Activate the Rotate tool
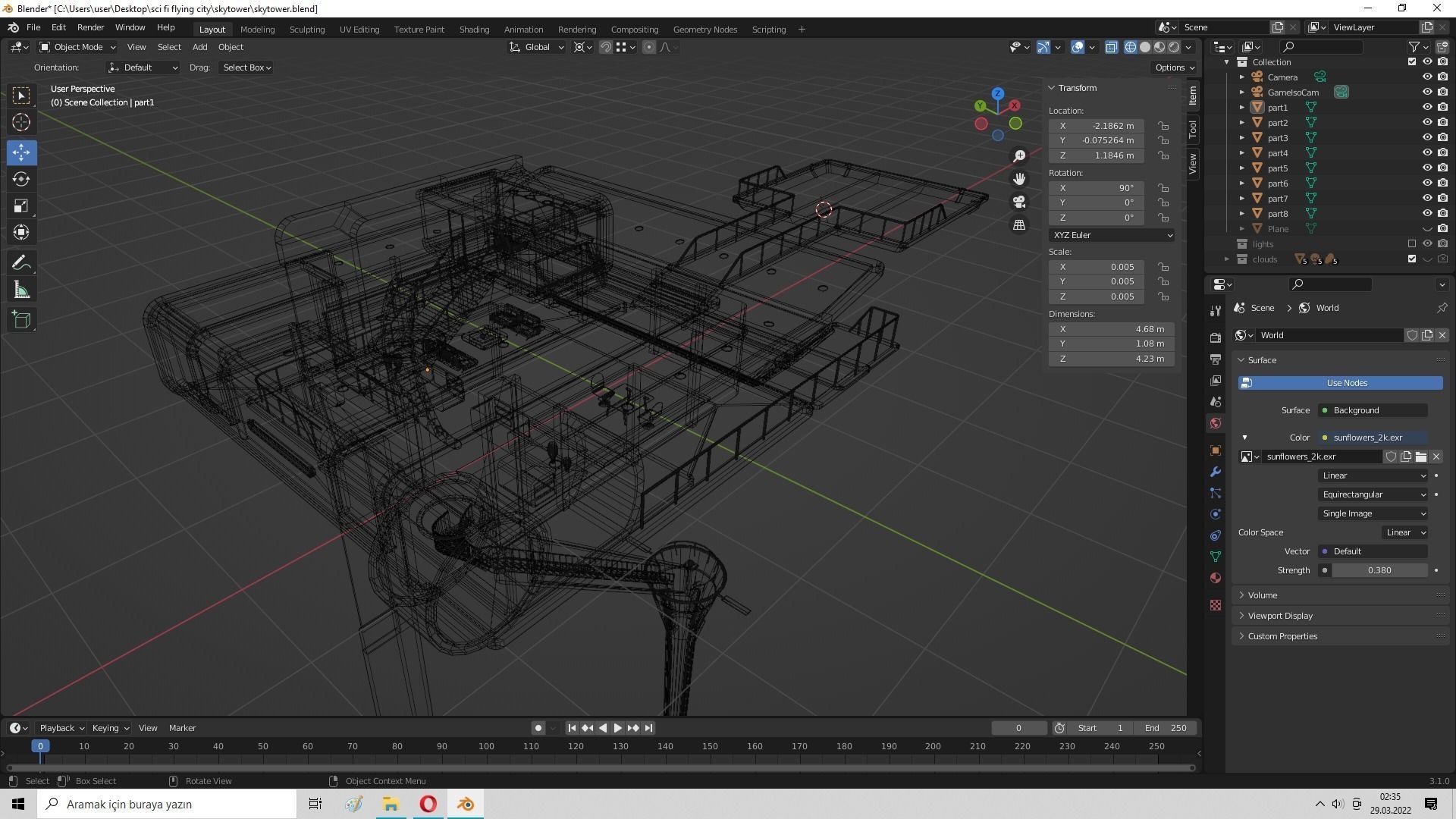1456x819 pixels. point(21,179)
